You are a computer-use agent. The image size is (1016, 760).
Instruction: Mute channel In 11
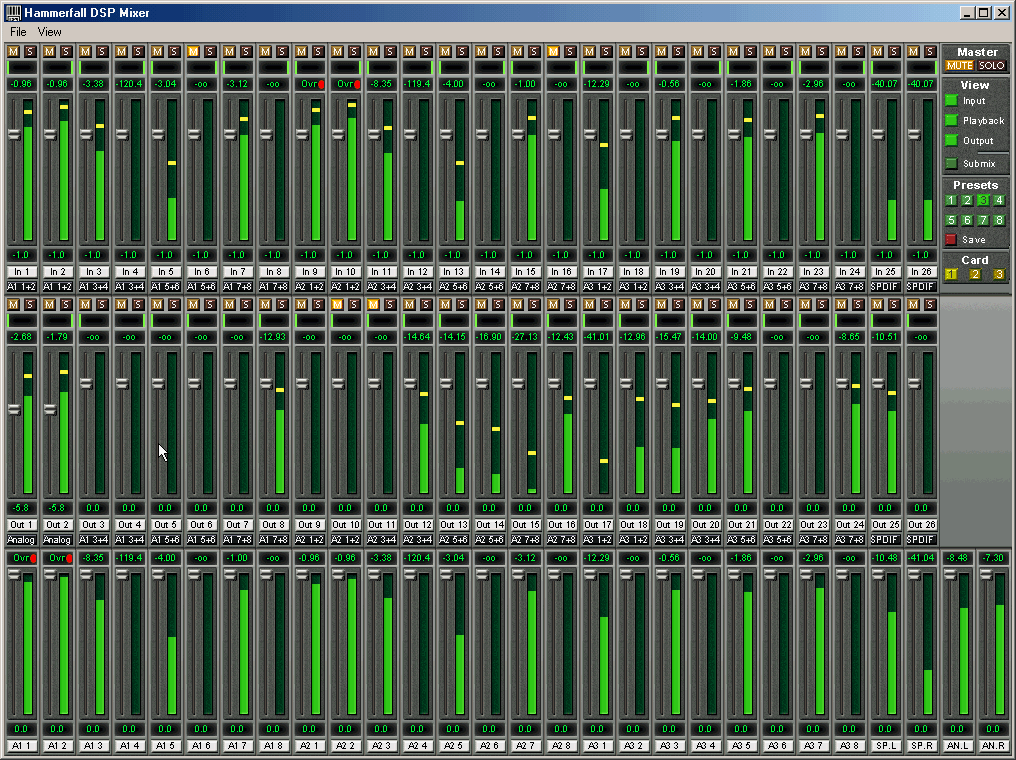pos(373,51)
